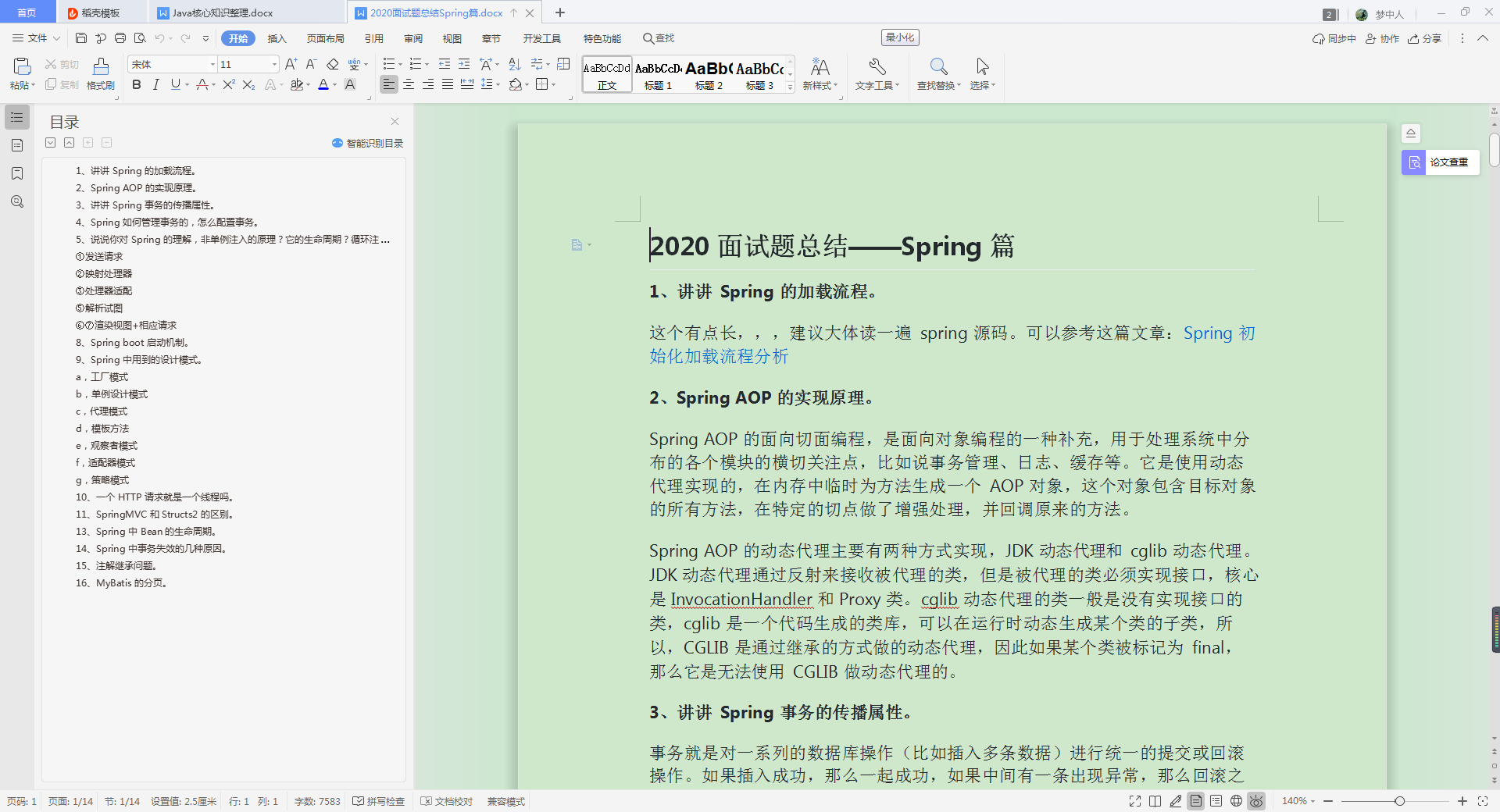Click 智能识别目录 button

[x=367, y=143]
